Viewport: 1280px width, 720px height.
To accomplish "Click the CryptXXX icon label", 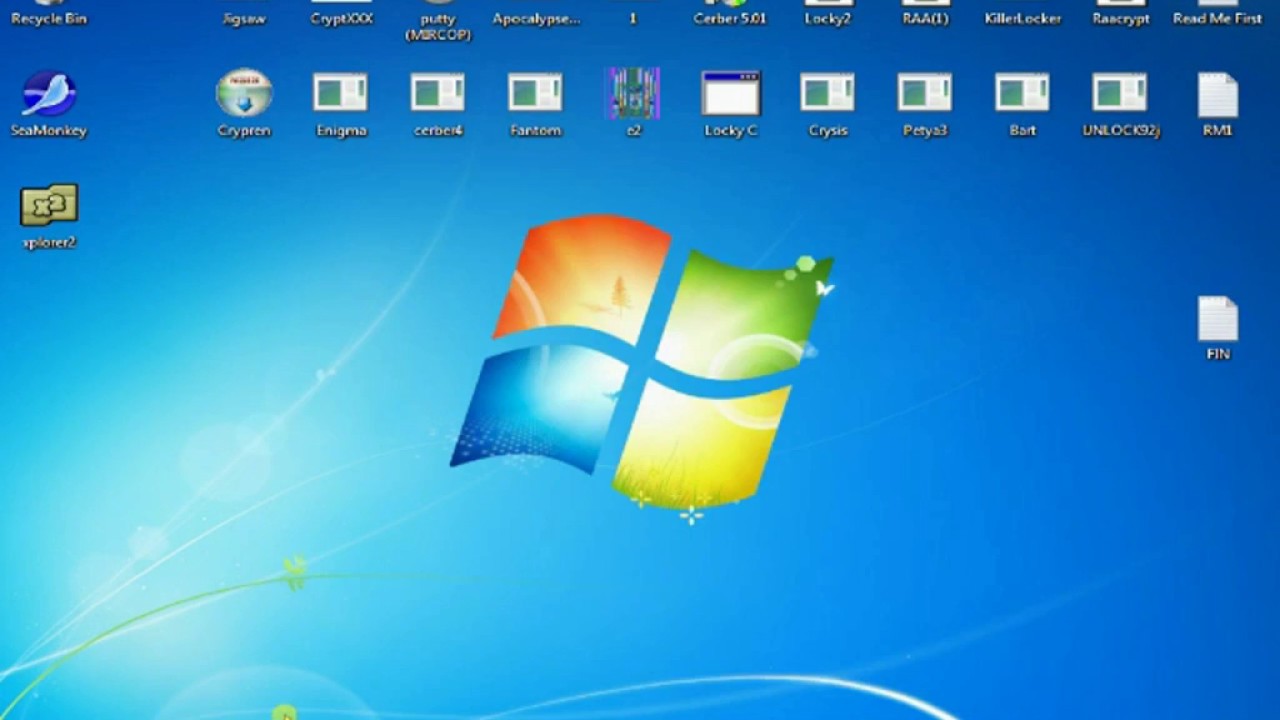I will [x=341, y=18].
